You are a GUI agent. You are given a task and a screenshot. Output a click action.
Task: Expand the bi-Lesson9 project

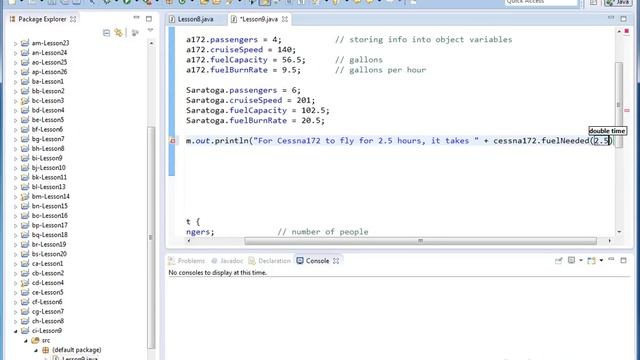tap(16, 158)
